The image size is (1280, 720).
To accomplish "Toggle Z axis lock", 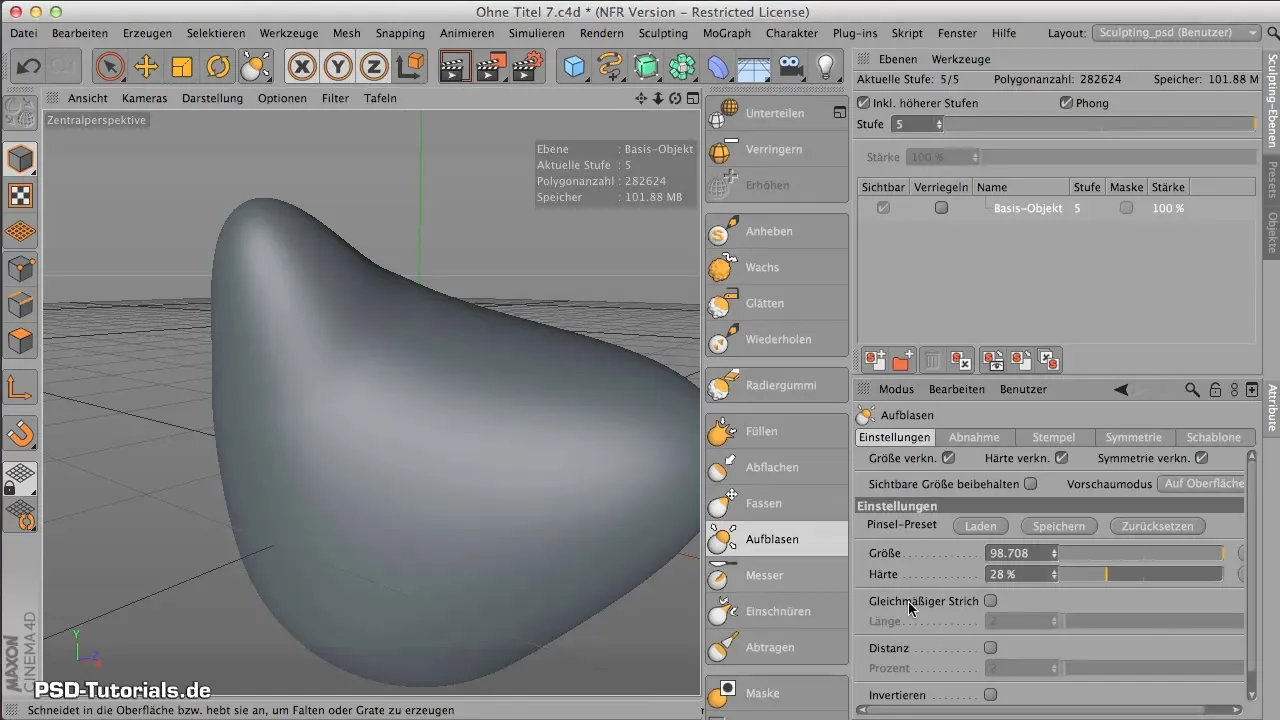I will coord(374,67).
